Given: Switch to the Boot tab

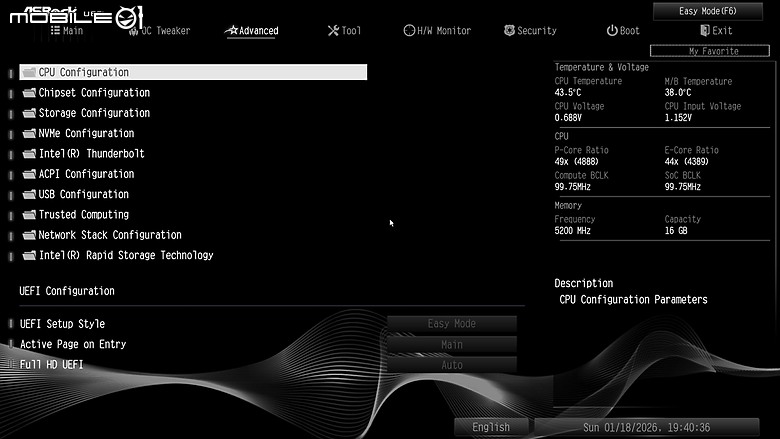Looking at the screenshot, I should [623, 30].
